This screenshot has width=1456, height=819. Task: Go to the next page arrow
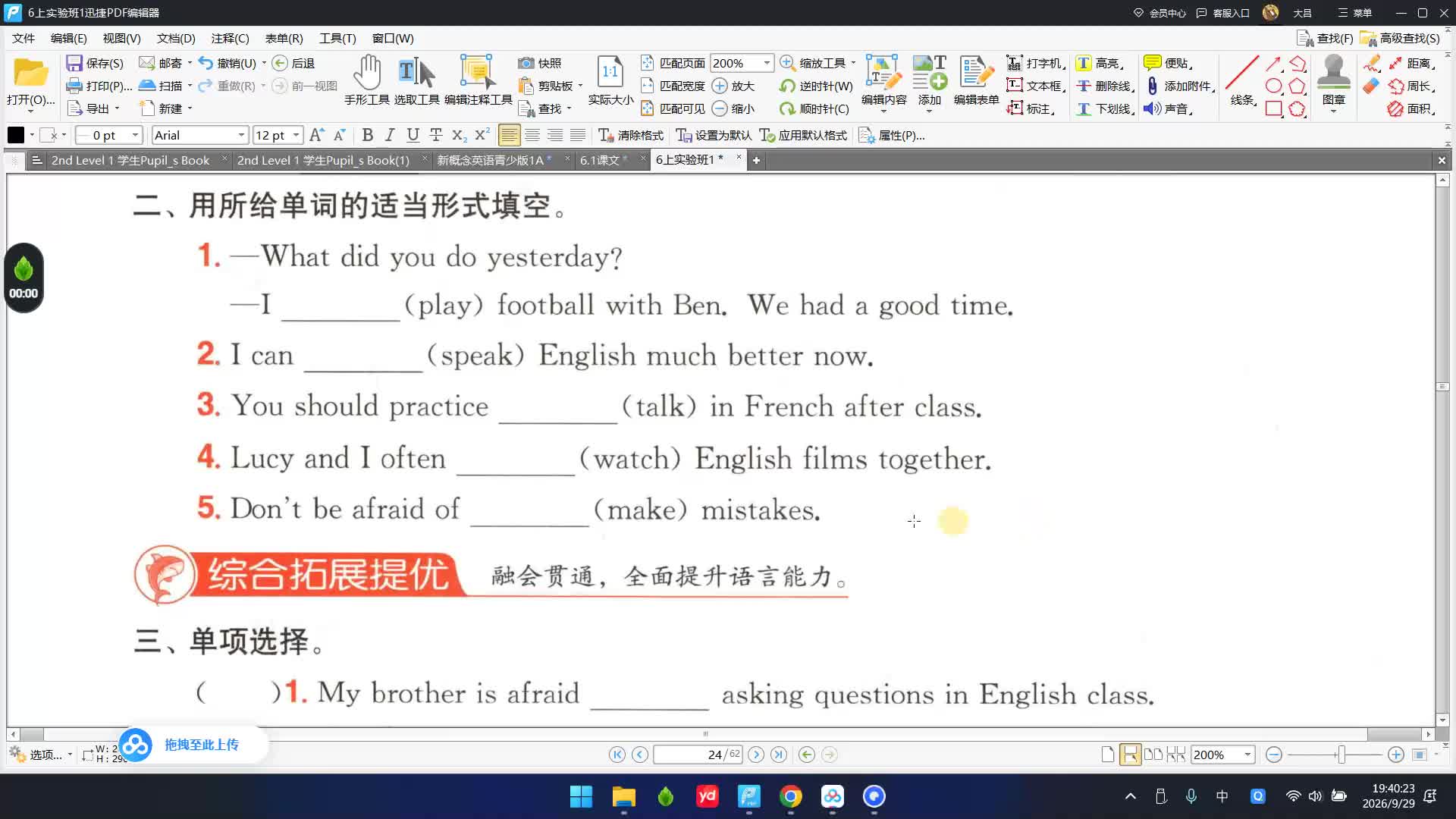[756, 755]
